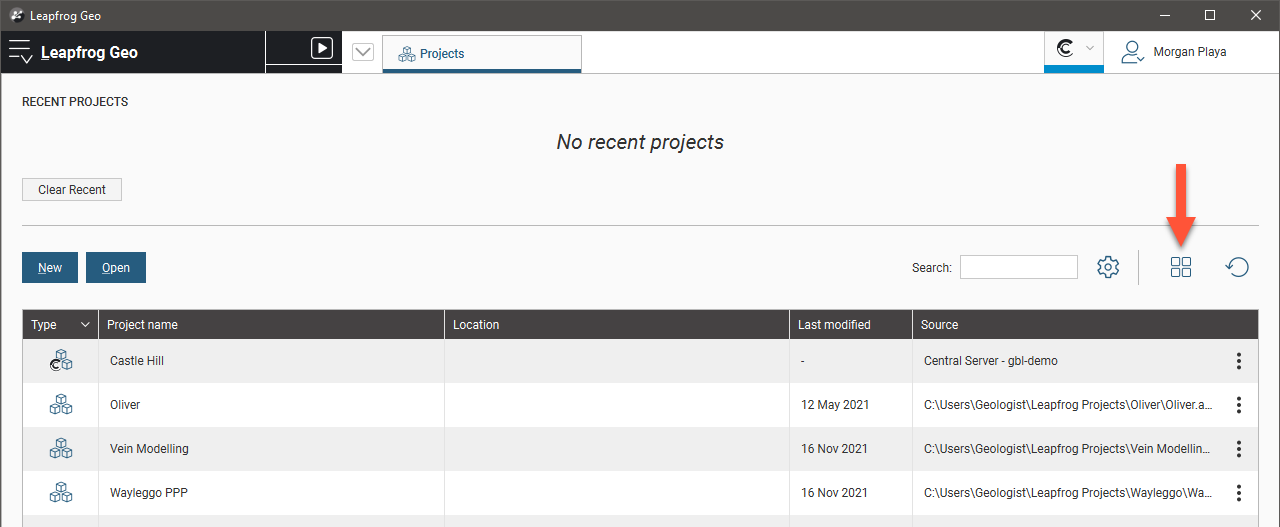
Task: Click the Castle Hill Central project icon
Action: point(61,361)
